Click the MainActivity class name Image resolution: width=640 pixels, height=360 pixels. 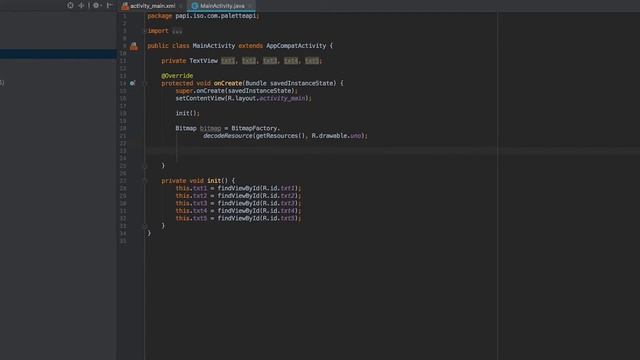click(213, 46)
